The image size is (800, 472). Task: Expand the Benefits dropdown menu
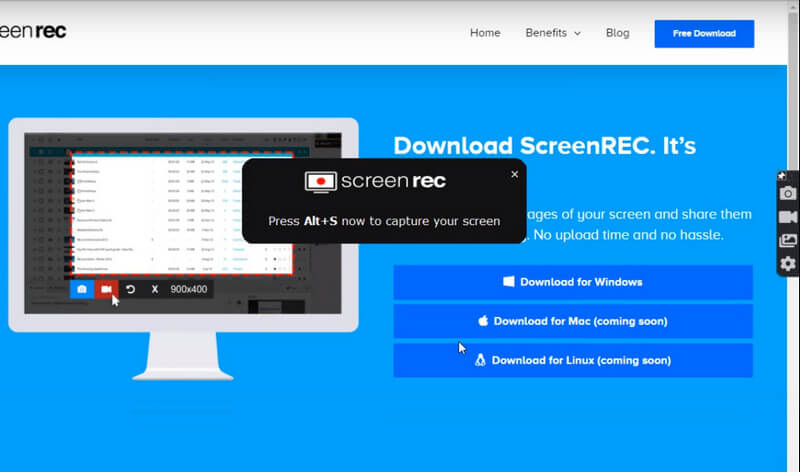point(553,33)
